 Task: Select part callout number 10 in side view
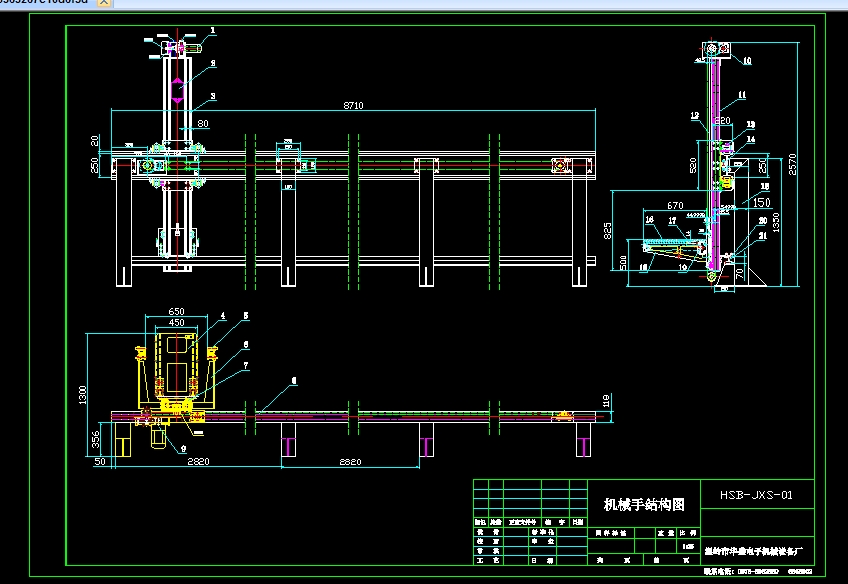tap(746, 60)
